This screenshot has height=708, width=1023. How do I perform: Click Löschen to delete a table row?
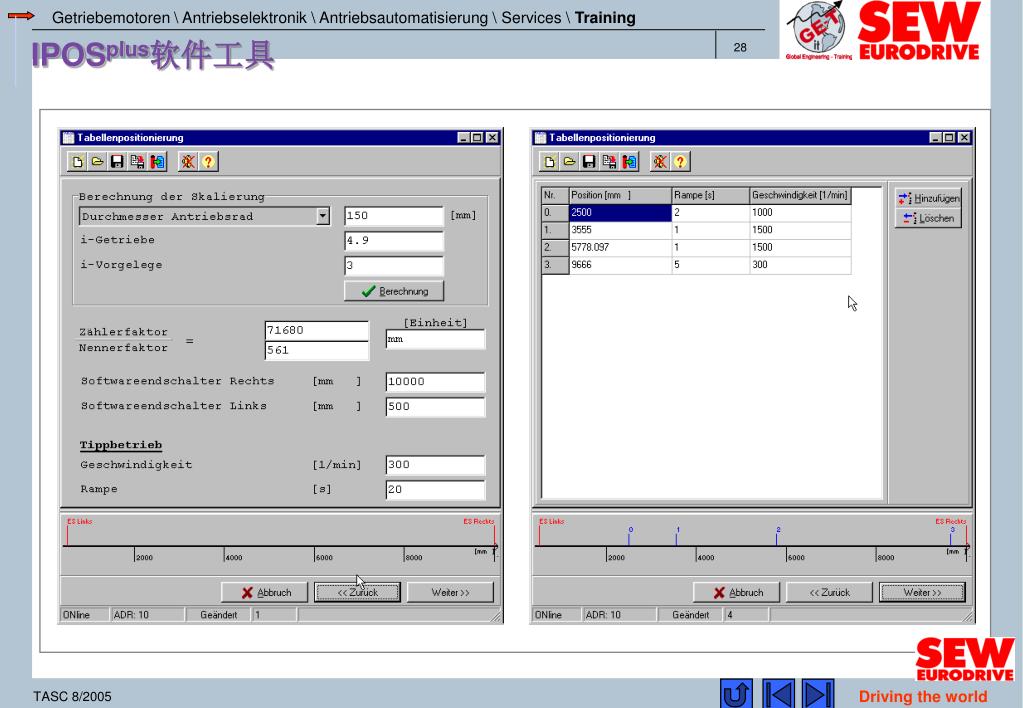927,218
